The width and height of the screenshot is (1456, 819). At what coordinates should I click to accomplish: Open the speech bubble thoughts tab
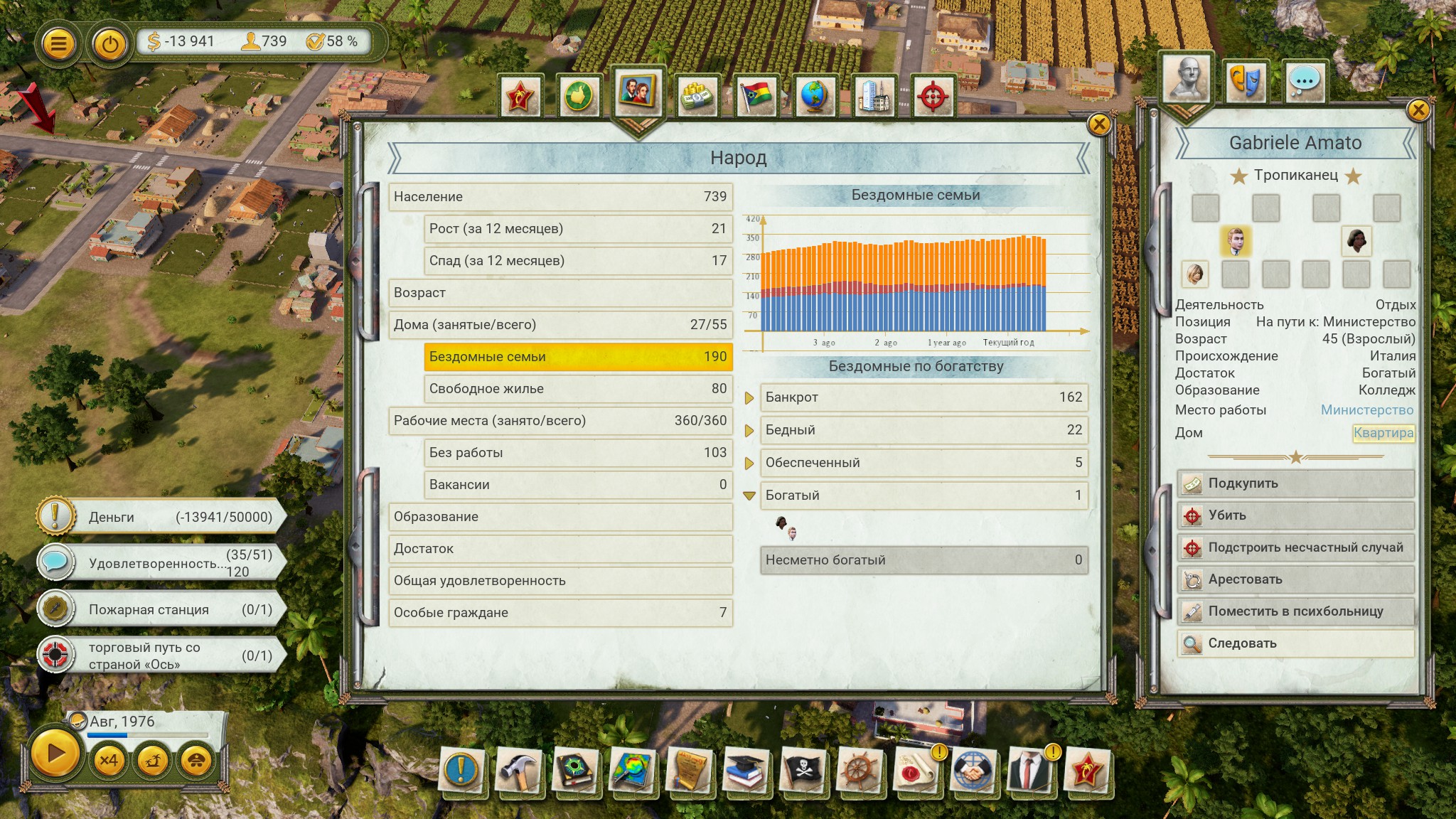tap(1305, 82)
